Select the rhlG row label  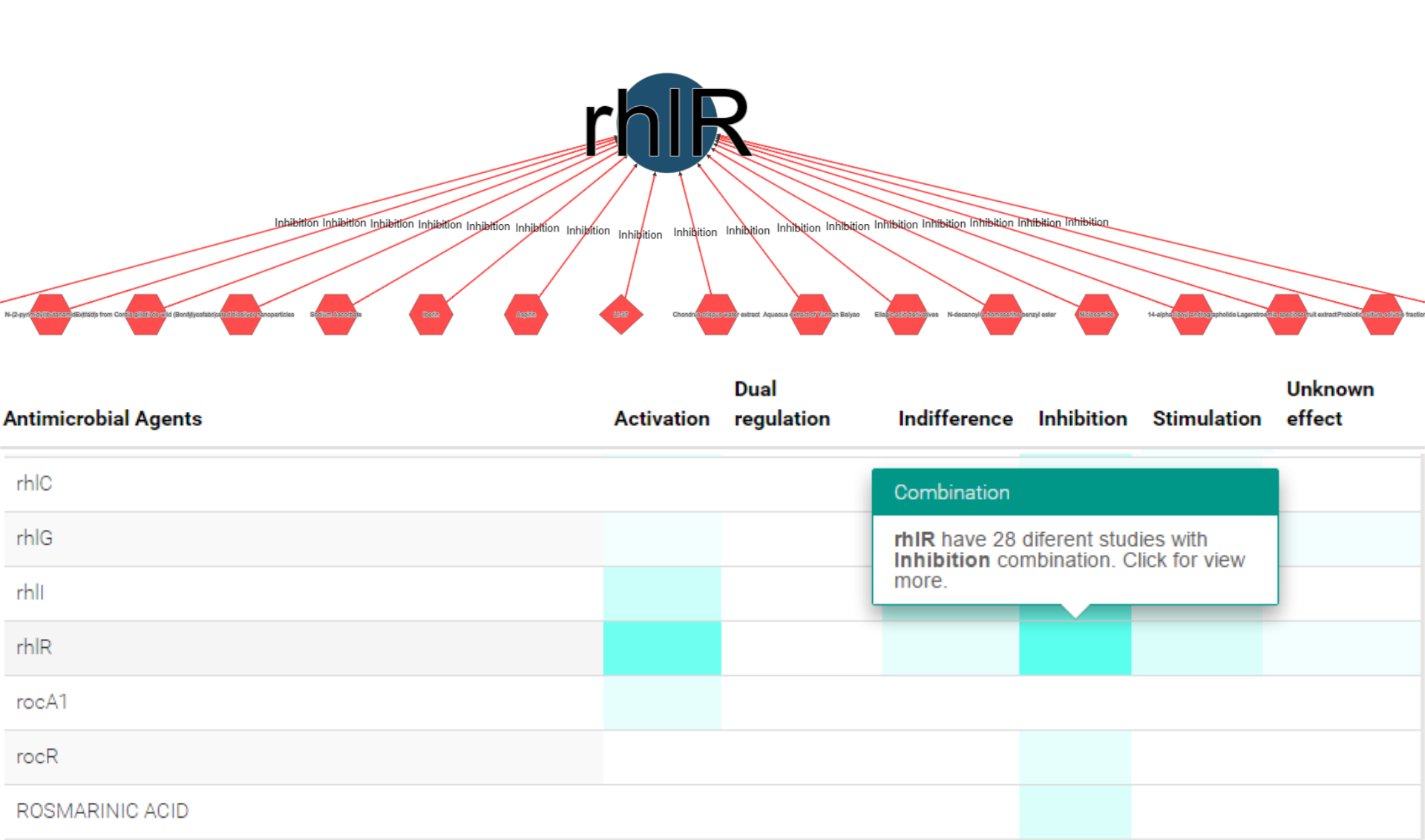(x=34, y=538)
